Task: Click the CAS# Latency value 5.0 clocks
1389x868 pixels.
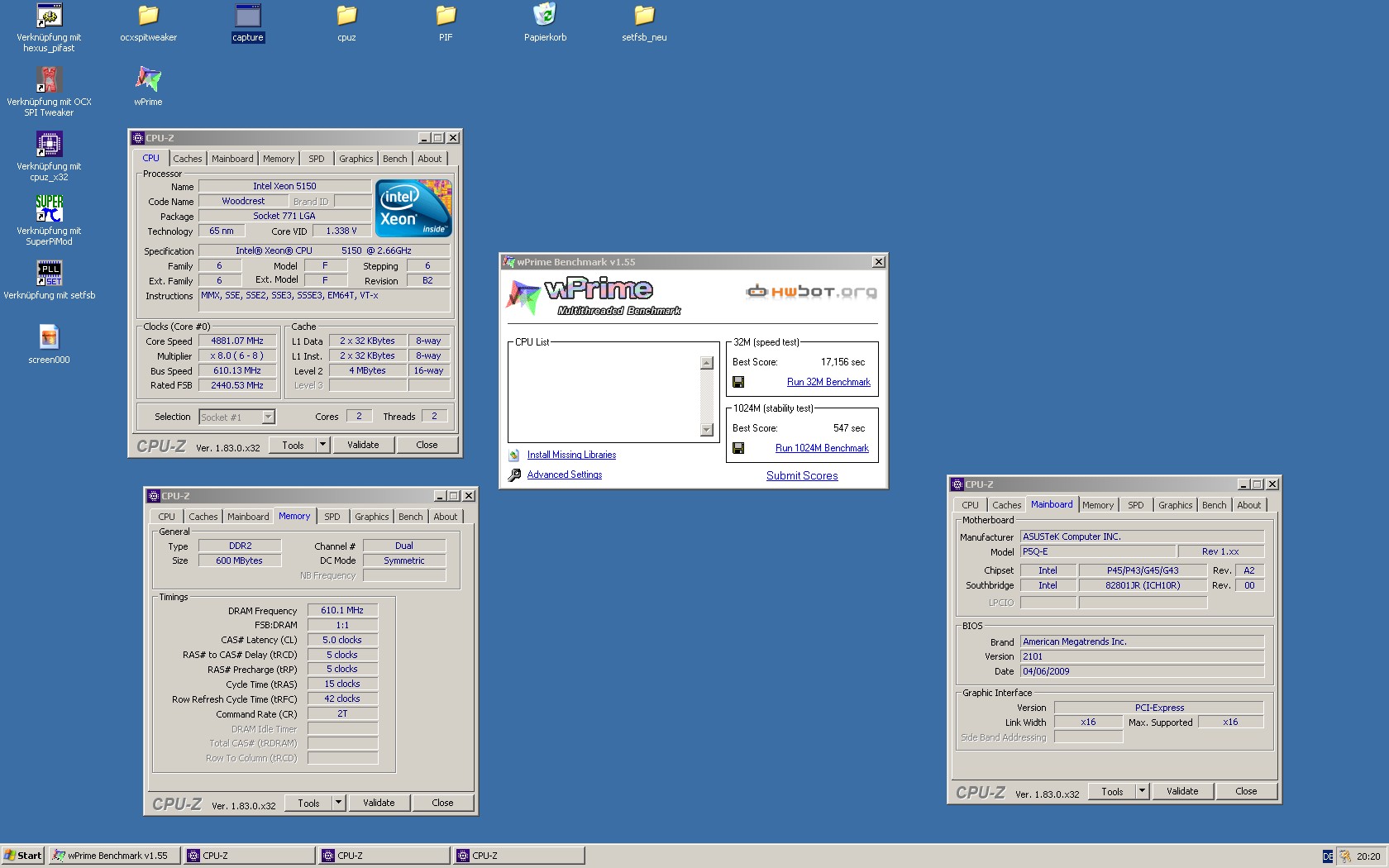Action: tap(342, 640)
